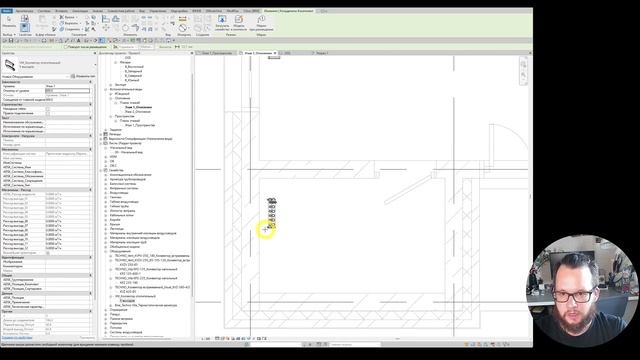
Task: Select 'Гибкие воздуховоды' family category
Action: (124, 202)
